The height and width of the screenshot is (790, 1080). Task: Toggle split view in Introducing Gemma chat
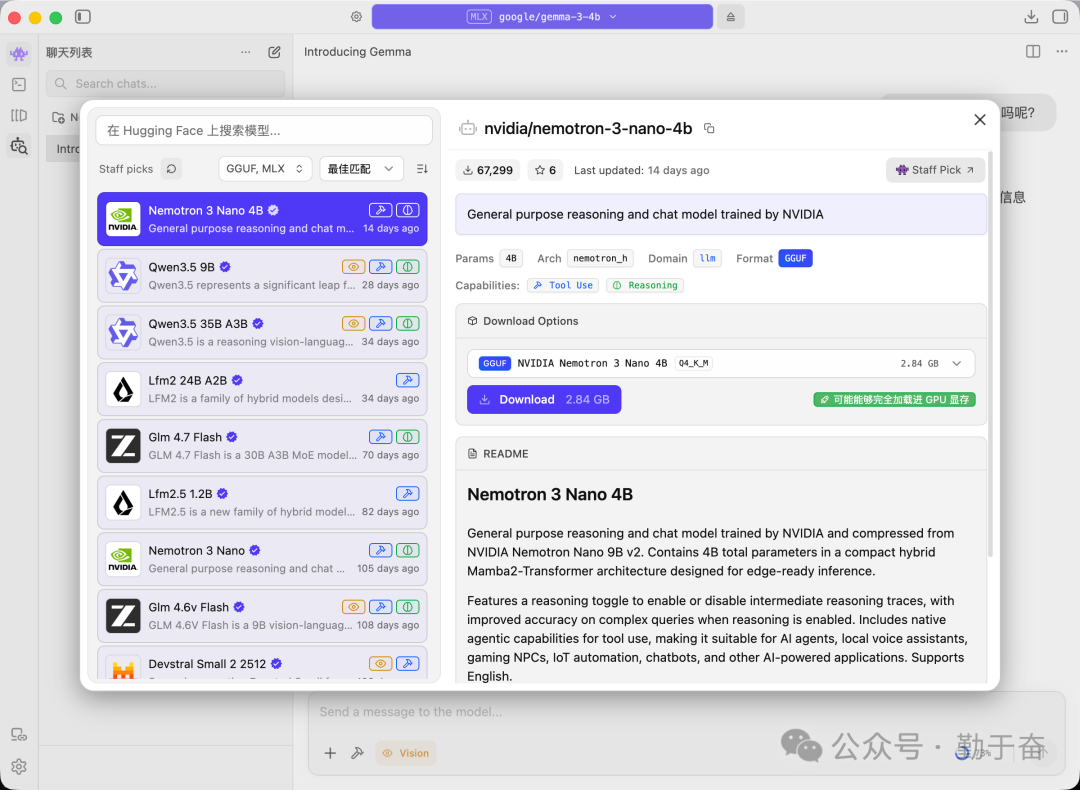coord(1032,52)
